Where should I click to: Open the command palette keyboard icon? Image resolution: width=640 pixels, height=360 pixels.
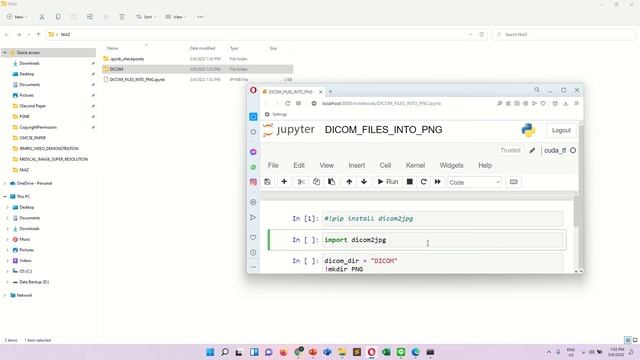513,182
